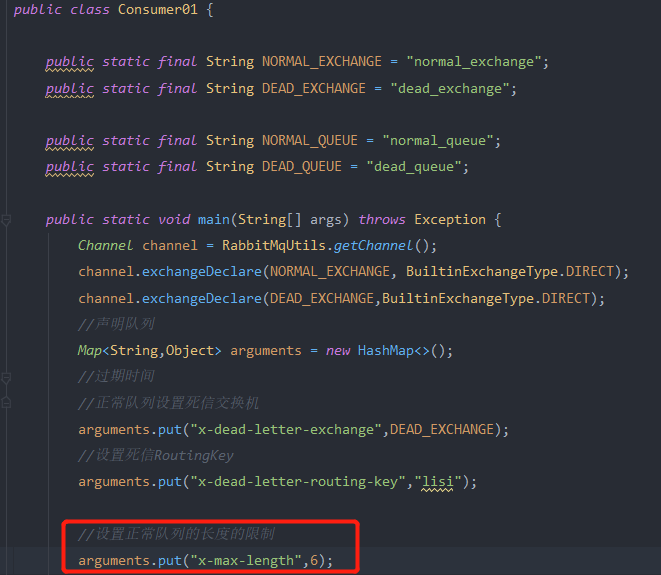The height and width of the screenshot is (575, 661).
Task: Click the "dead_queue" string literal
Action: [414, 167]
